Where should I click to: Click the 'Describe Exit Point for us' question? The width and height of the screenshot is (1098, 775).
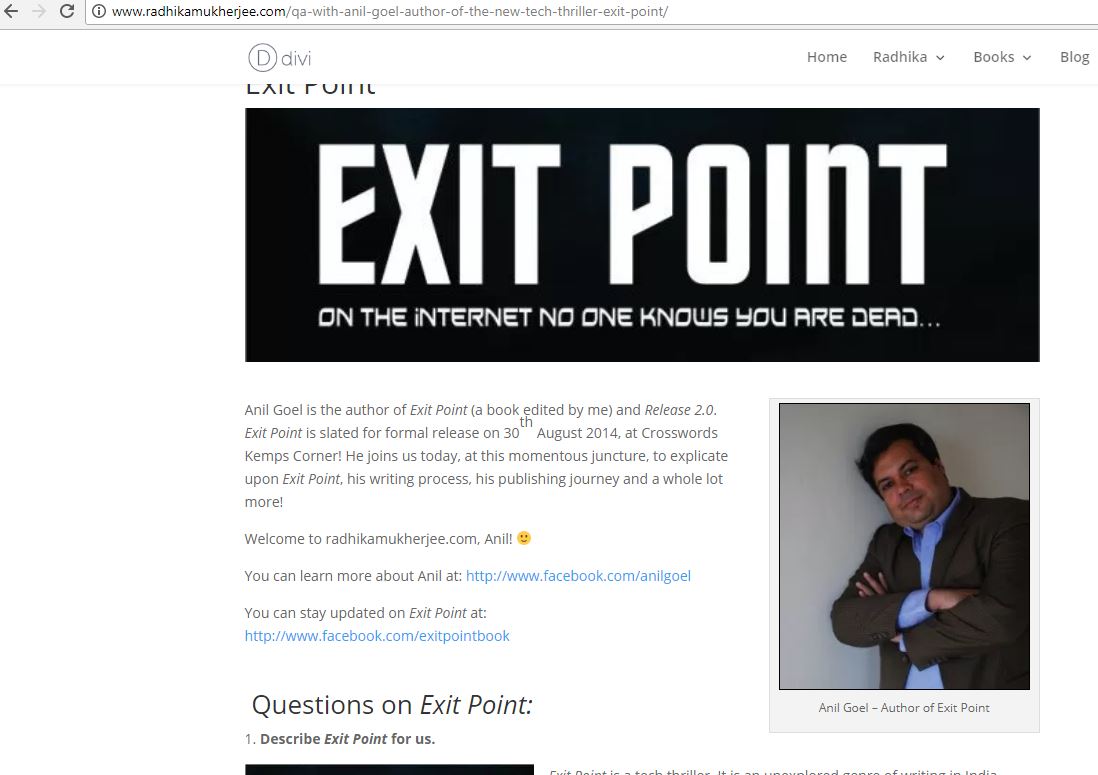coord(347,739)
